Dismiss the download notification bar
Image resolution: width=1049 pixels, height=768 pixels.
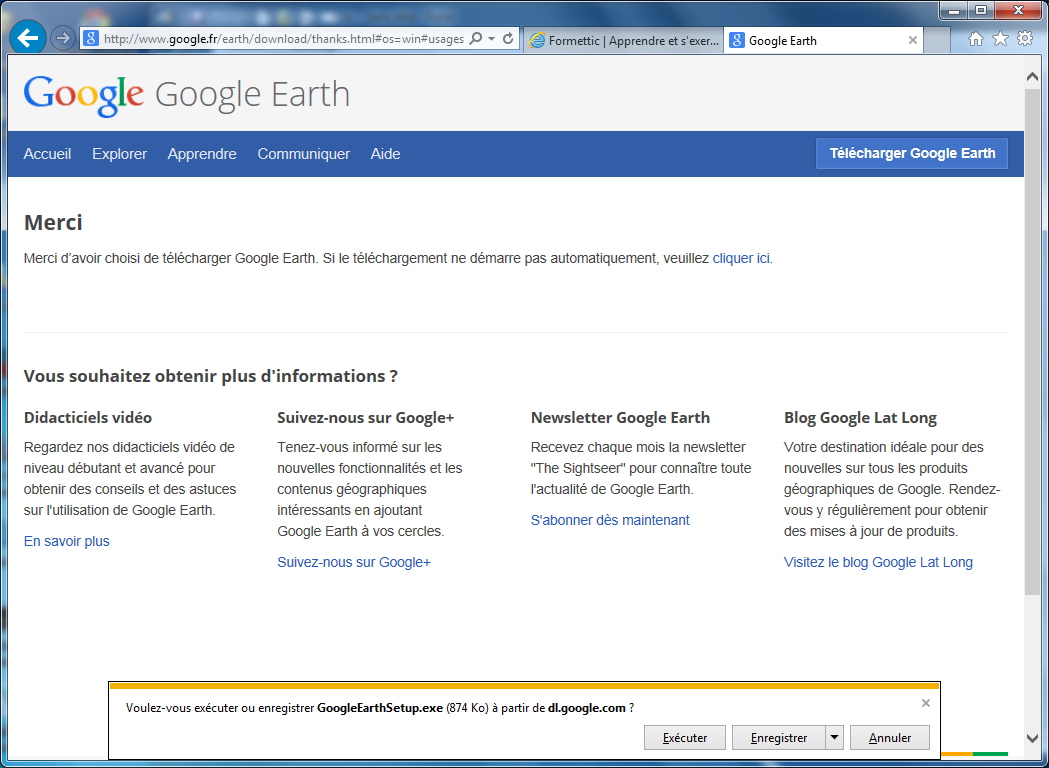pos(926,702)
